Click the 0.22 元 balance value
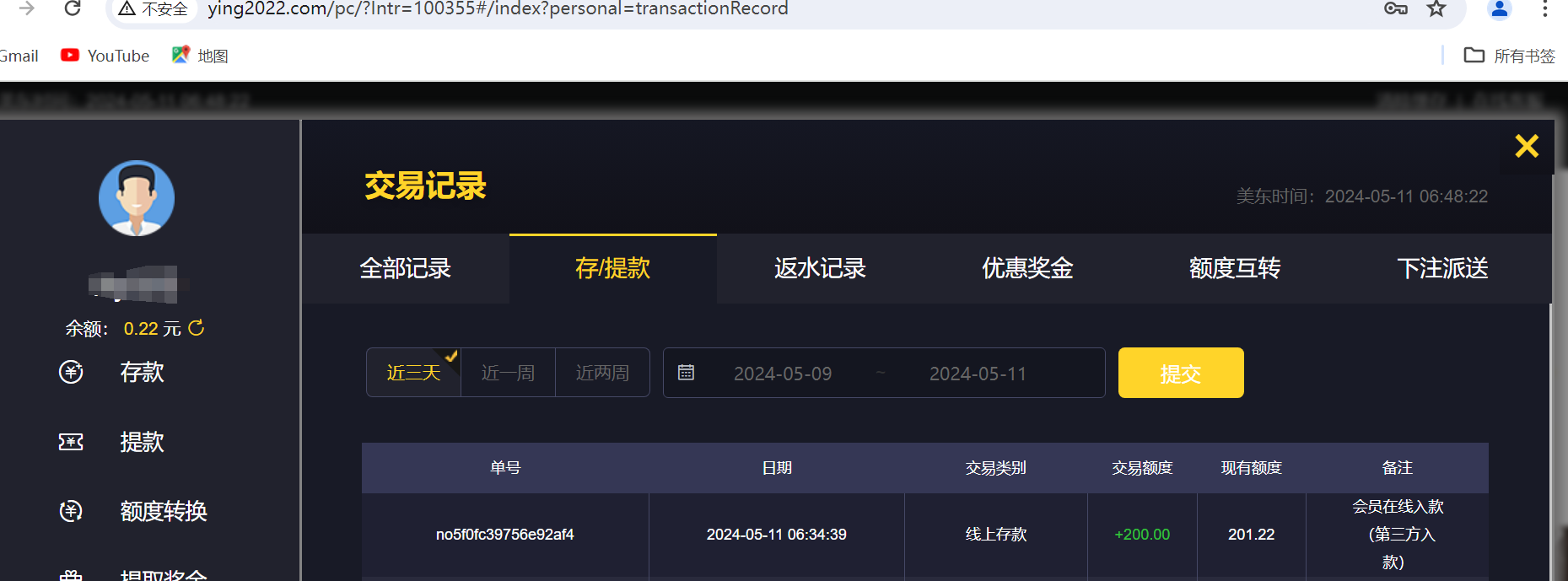Image resolution: width=1568 pixels, height=581 pixels. [152, 329]
